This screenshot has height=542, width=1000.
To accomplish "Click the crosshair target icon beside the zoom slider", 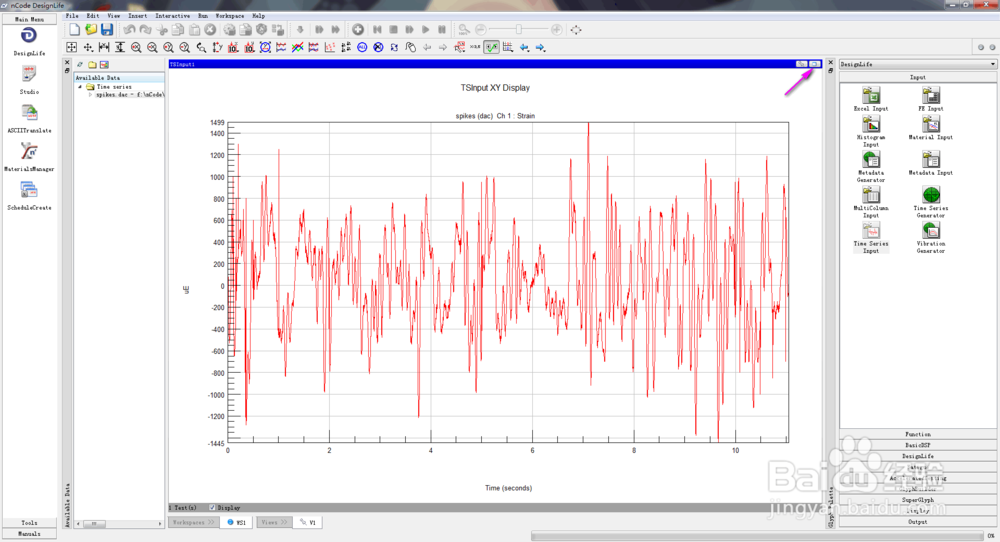I will click(x=576, y=29).
